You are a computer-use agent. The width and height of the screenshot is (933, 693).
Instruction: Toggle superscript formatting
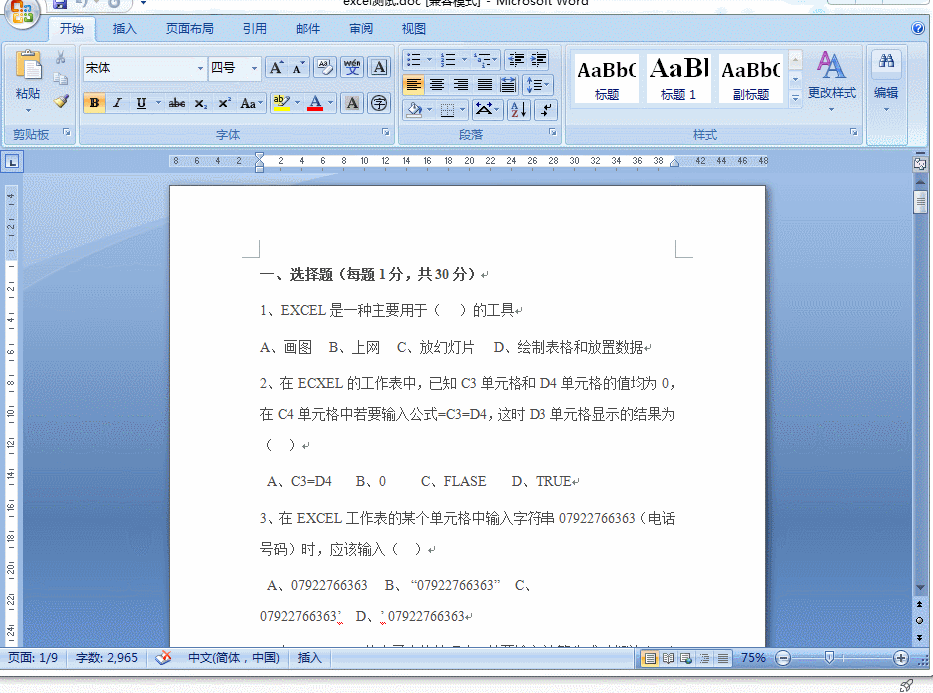pyautogui.click(x=224, y=103)
